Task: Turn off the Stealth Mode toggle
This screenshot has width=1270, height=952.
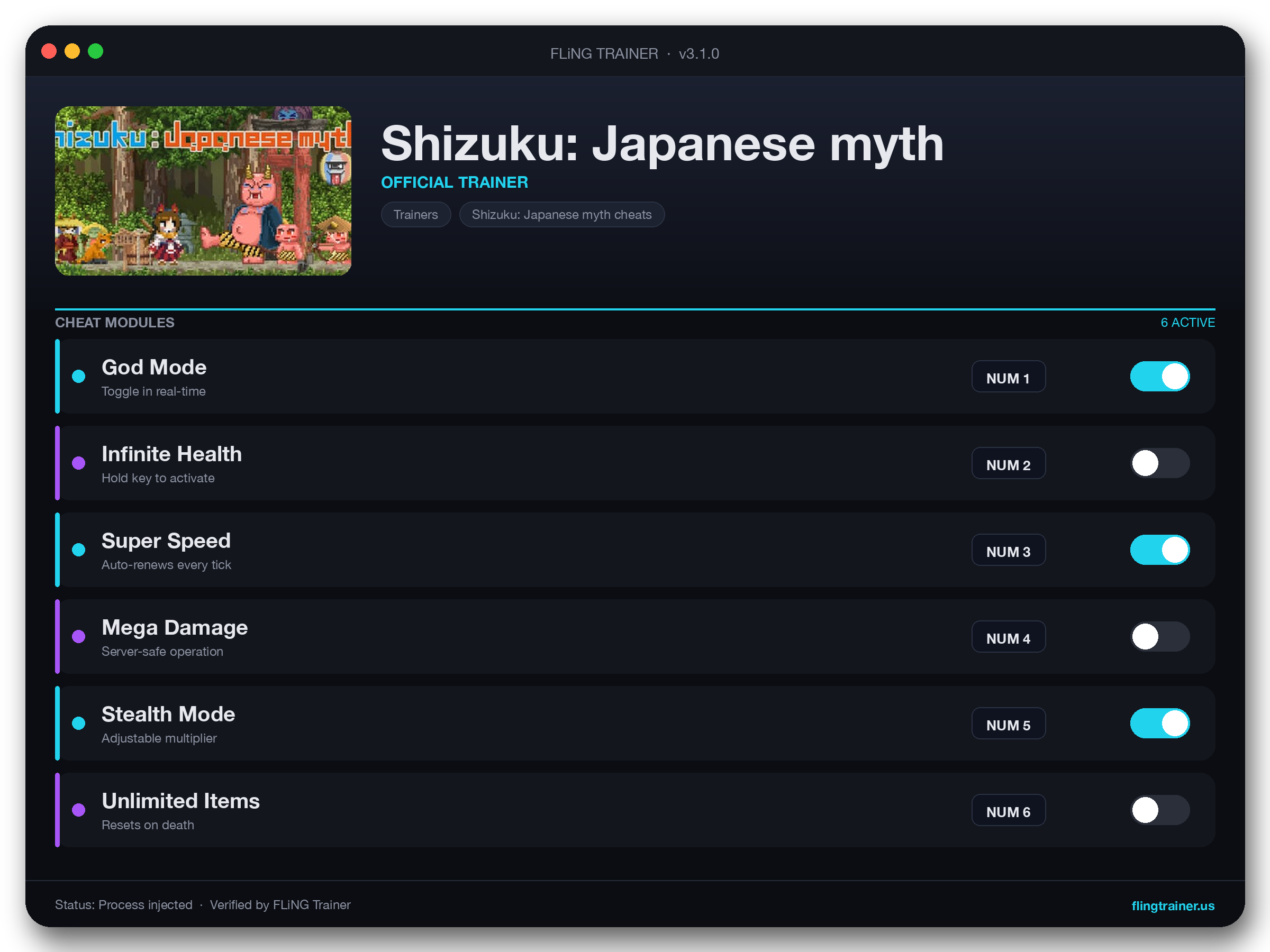Action: point(1159,723)
